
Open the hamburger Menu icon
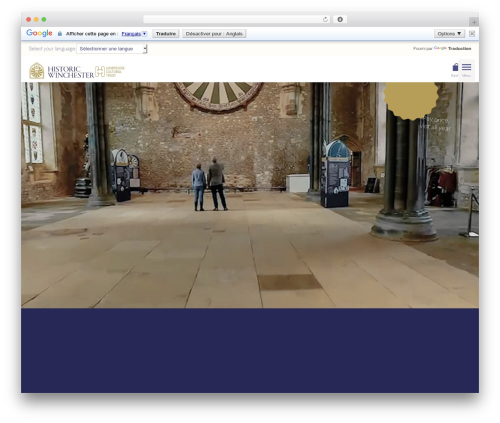pos(466,67)
